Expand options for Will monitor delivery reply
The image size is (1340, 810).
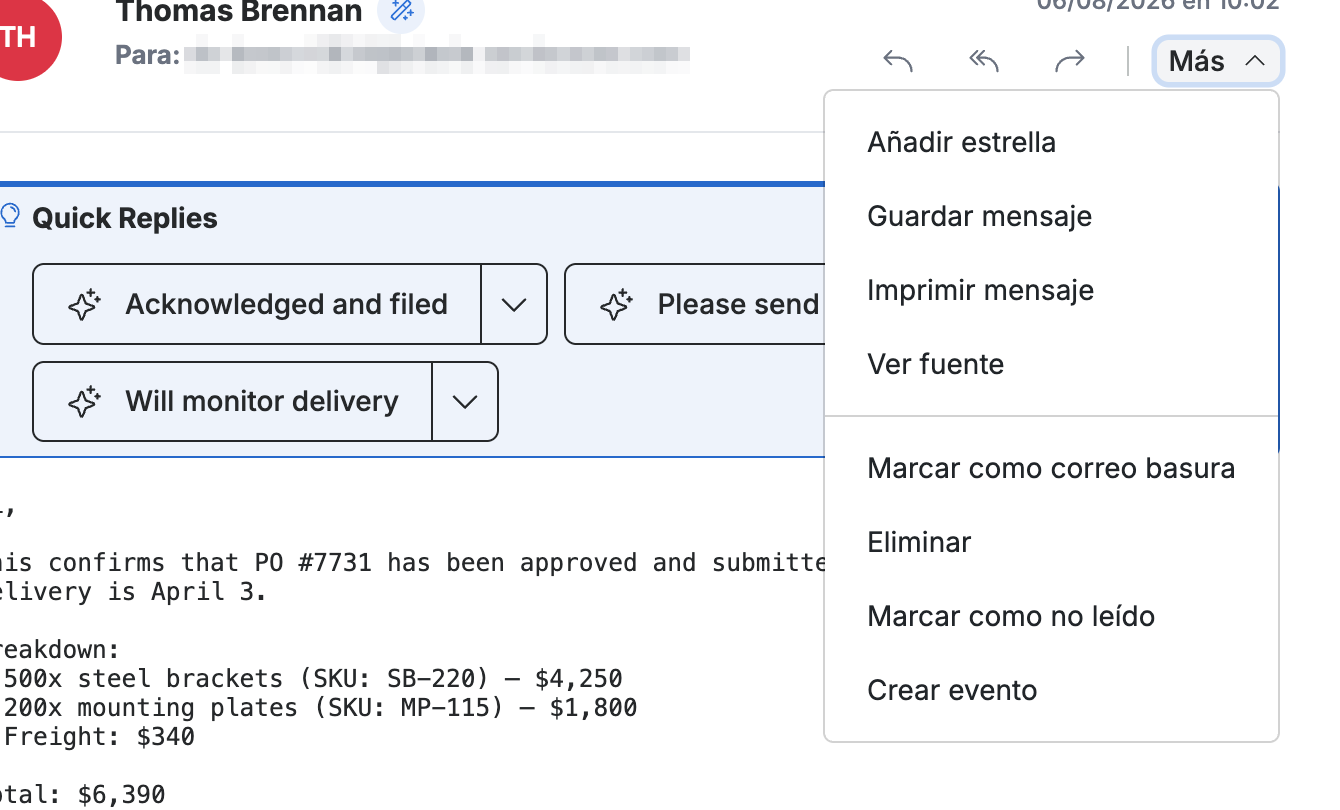coord(465,402)
